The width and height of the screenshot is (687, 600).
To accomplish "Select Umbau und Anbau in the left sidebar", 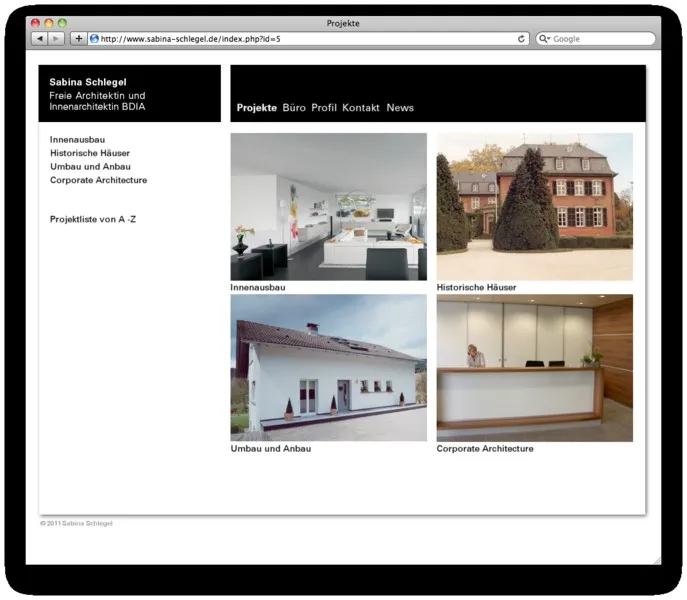I will tap(90, 167).
